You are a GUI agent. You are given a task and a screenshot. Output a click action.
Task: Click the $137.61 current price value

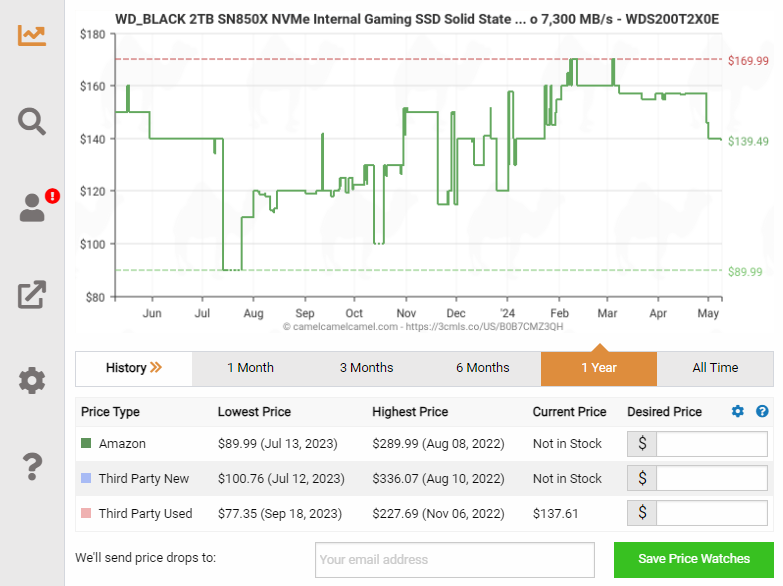click(555, 514)
